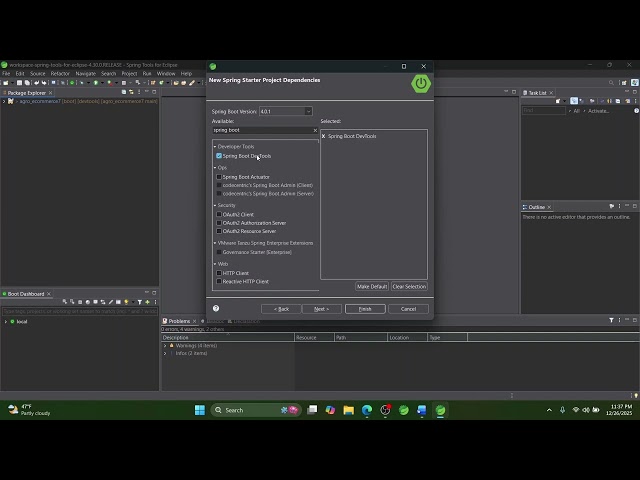640x480 pixels.
Task: Select the Problems tab
Action: click(x=179, y=321)
